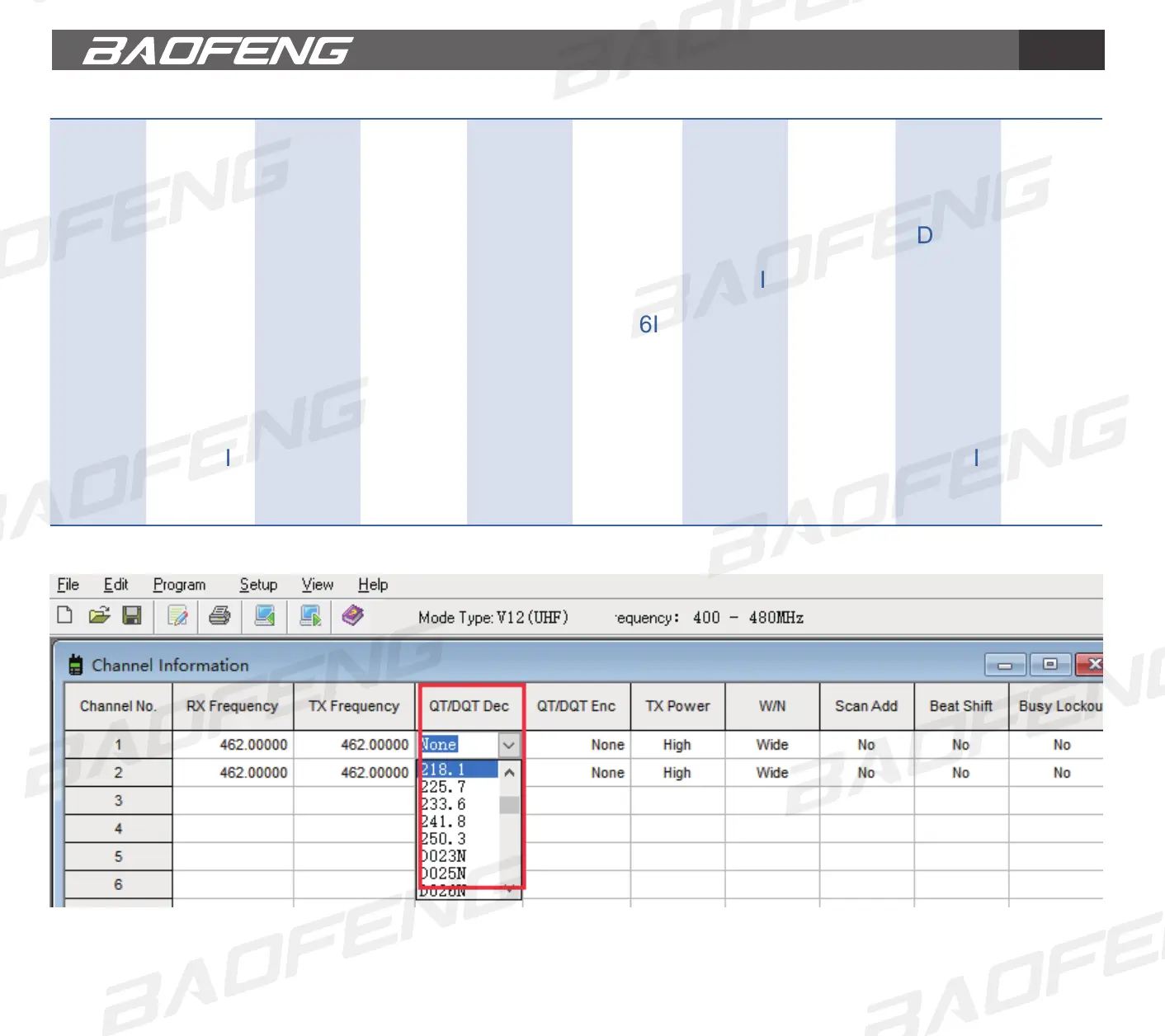Click the tone list scrollbar up arrow
The image size is (1165, 1036).
pos(510,773)
